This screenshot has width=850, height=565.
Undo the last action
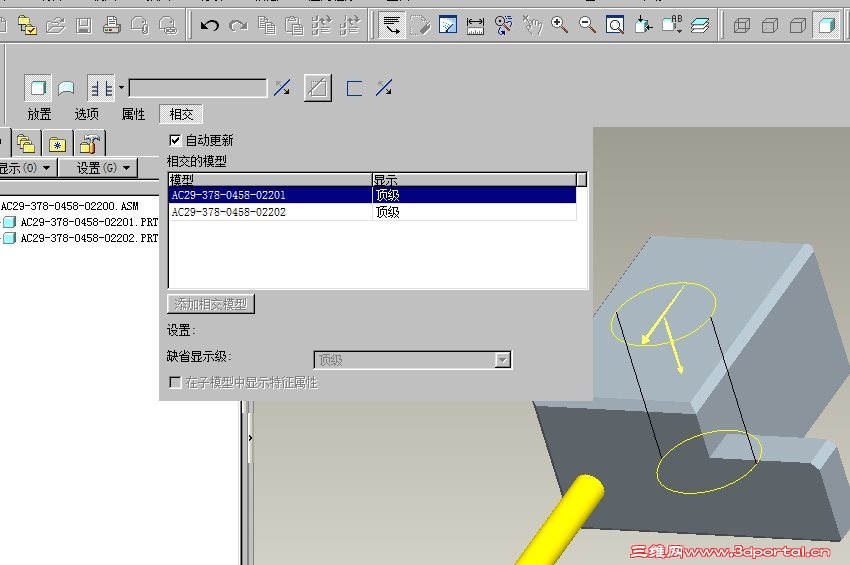click(x=209, y=25)
